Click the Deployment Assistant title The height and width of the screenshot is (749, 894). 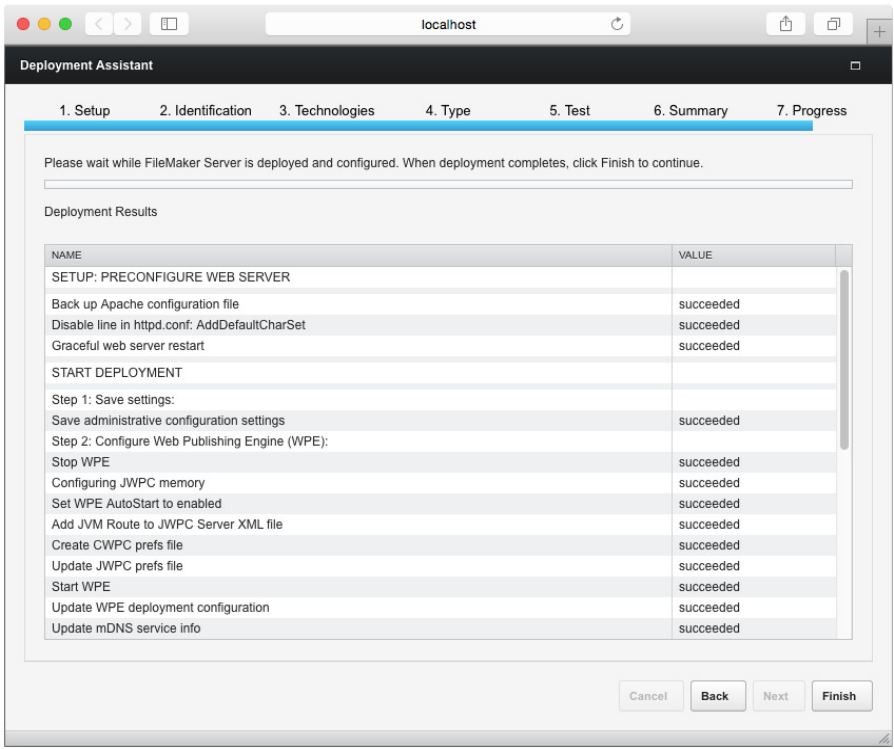pos(87,66)
